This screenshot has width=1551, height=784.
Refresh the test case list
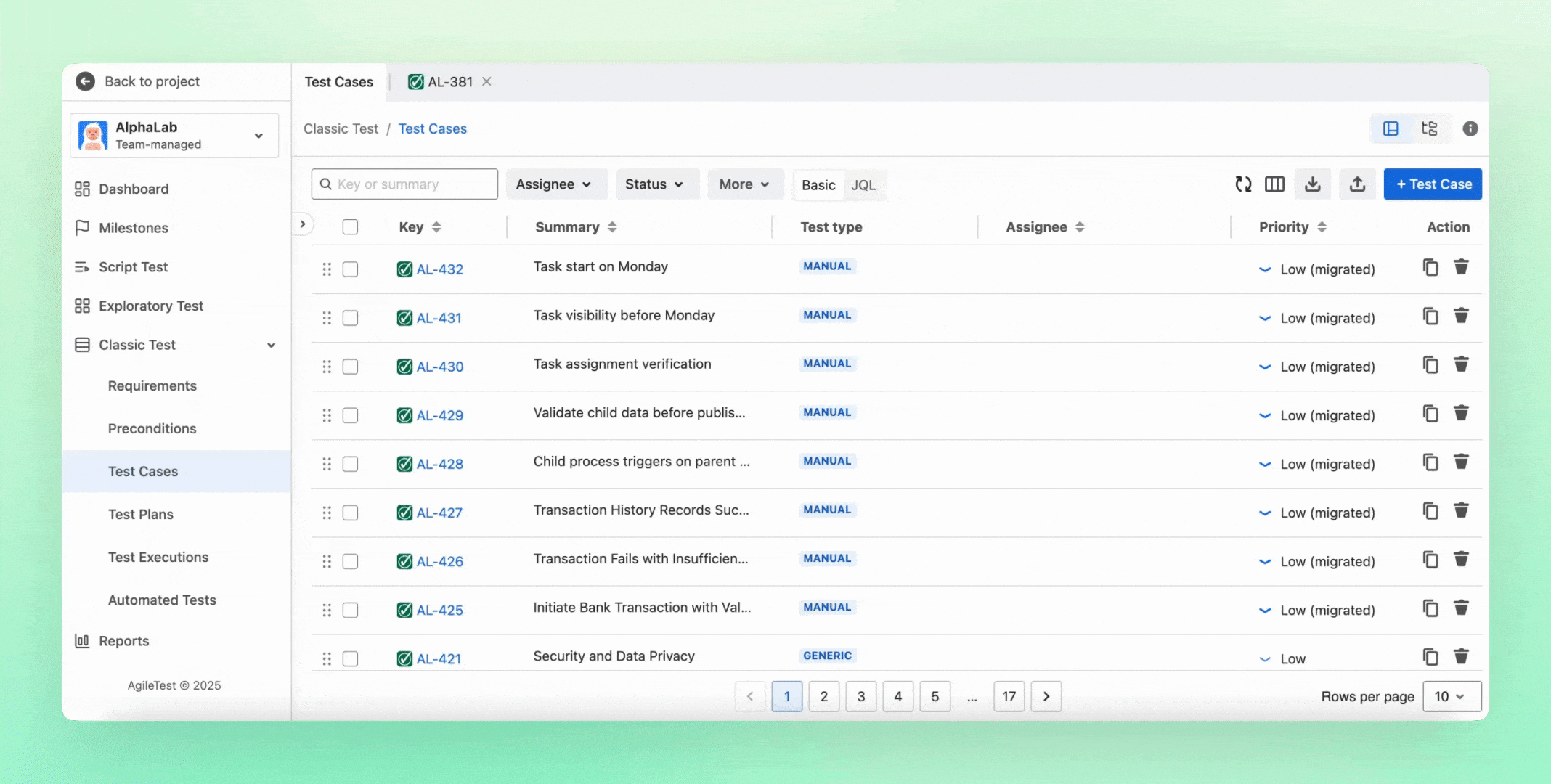[x=1243, y=184]
